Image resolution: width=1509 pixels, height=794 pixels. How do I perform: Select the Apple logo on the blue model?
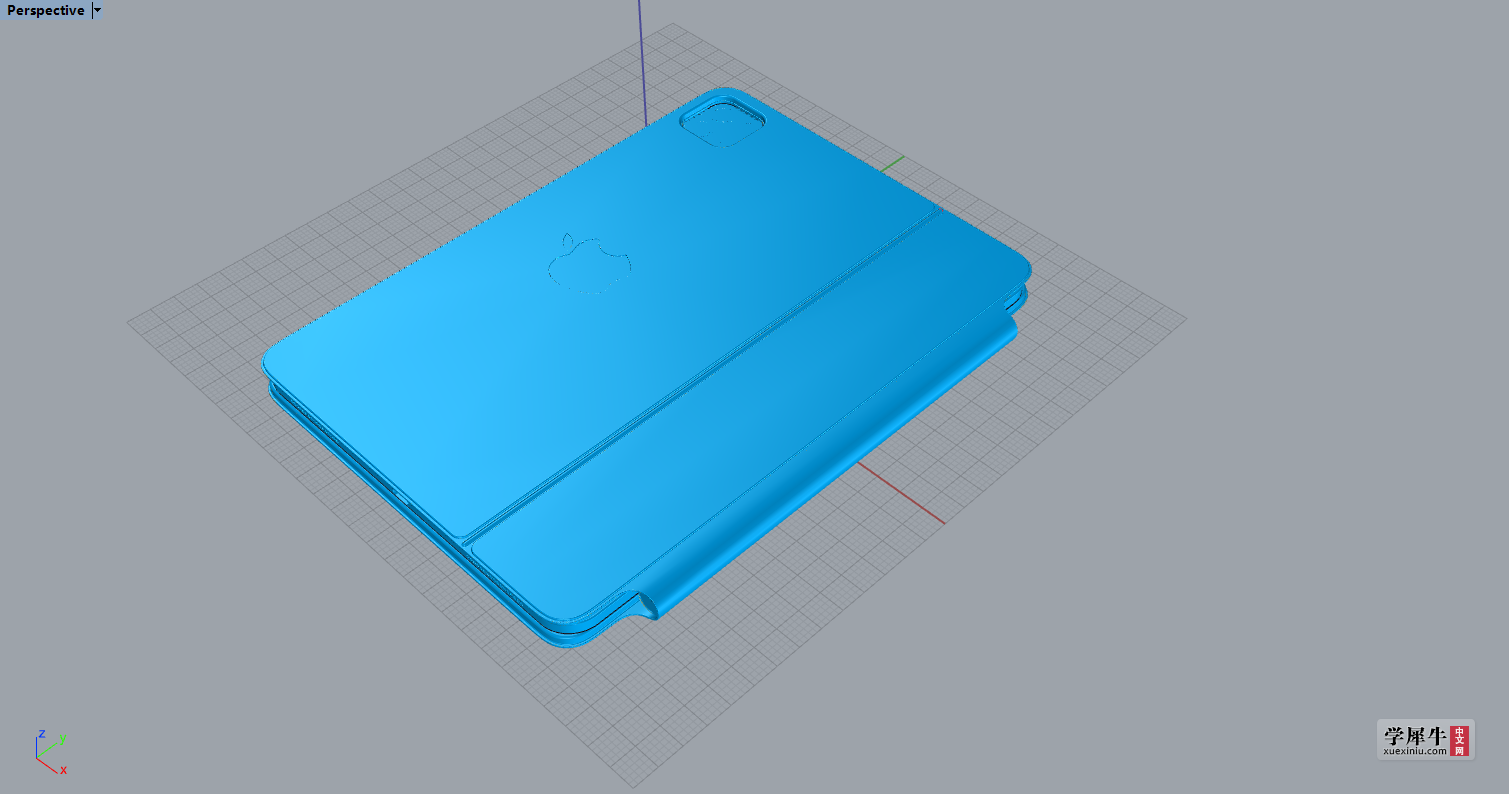coord(589,264)
